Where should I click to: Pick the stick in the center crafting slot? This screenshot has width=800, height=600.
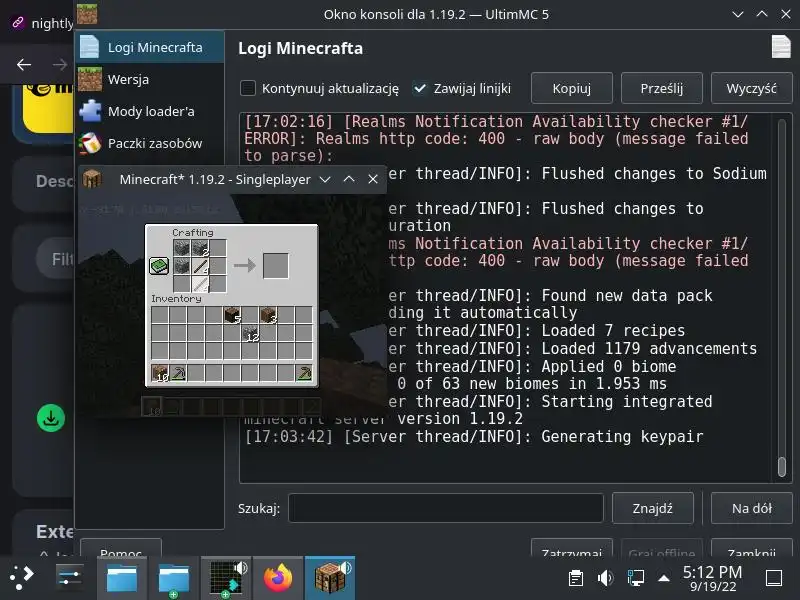pyautogui.click(x=200, y=266)
